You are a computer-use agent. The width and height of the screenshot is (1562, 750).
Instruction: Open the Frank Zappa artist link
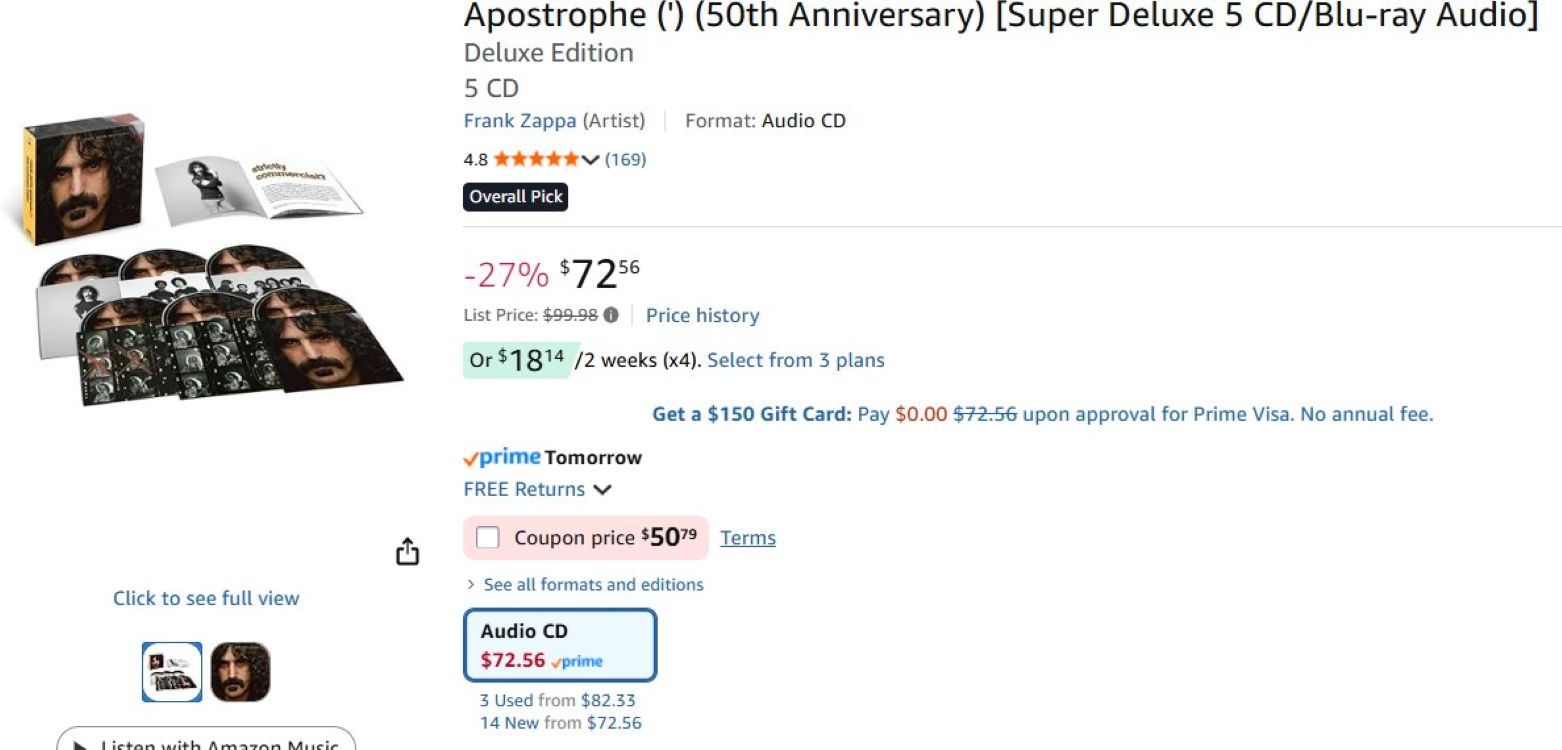[519, 121]
